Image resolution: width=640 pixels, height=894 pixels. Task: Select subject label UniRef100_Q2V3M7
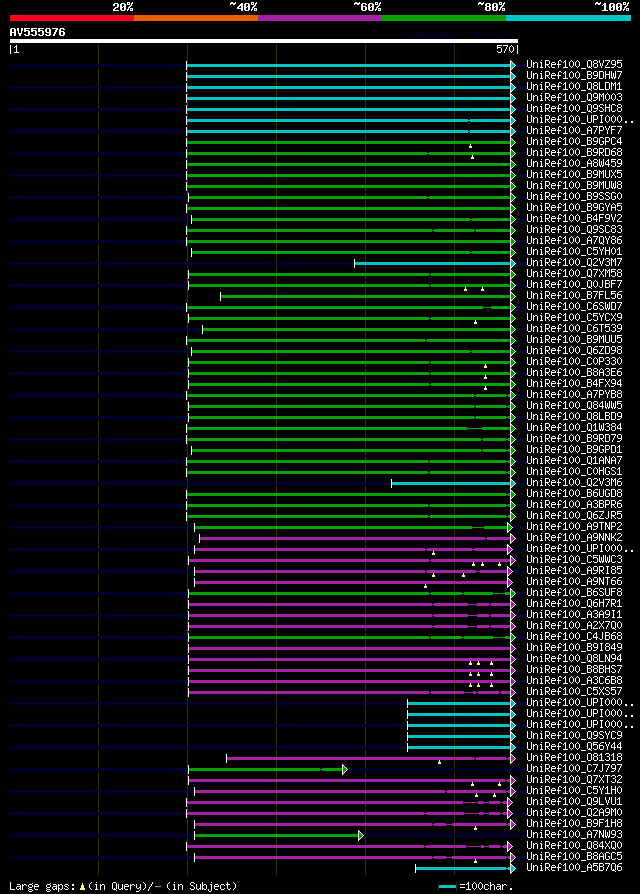[574, 263]
